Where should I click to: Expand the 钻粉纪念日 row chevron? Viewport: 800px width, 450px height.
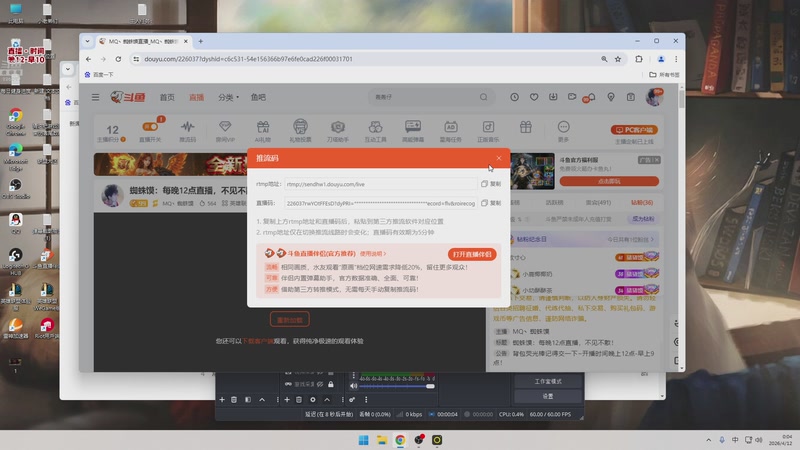[652, 239]
